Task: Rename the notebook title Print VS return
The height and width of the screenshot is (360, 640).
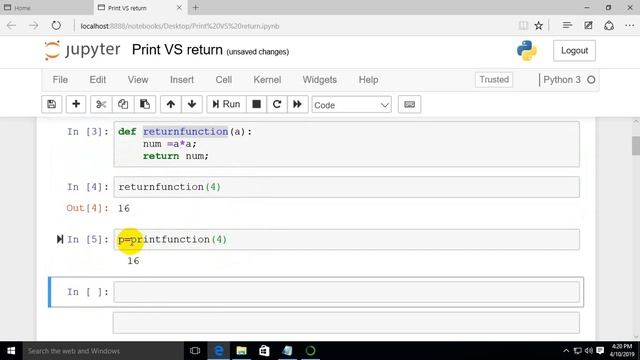Action: tap(177, 50)
